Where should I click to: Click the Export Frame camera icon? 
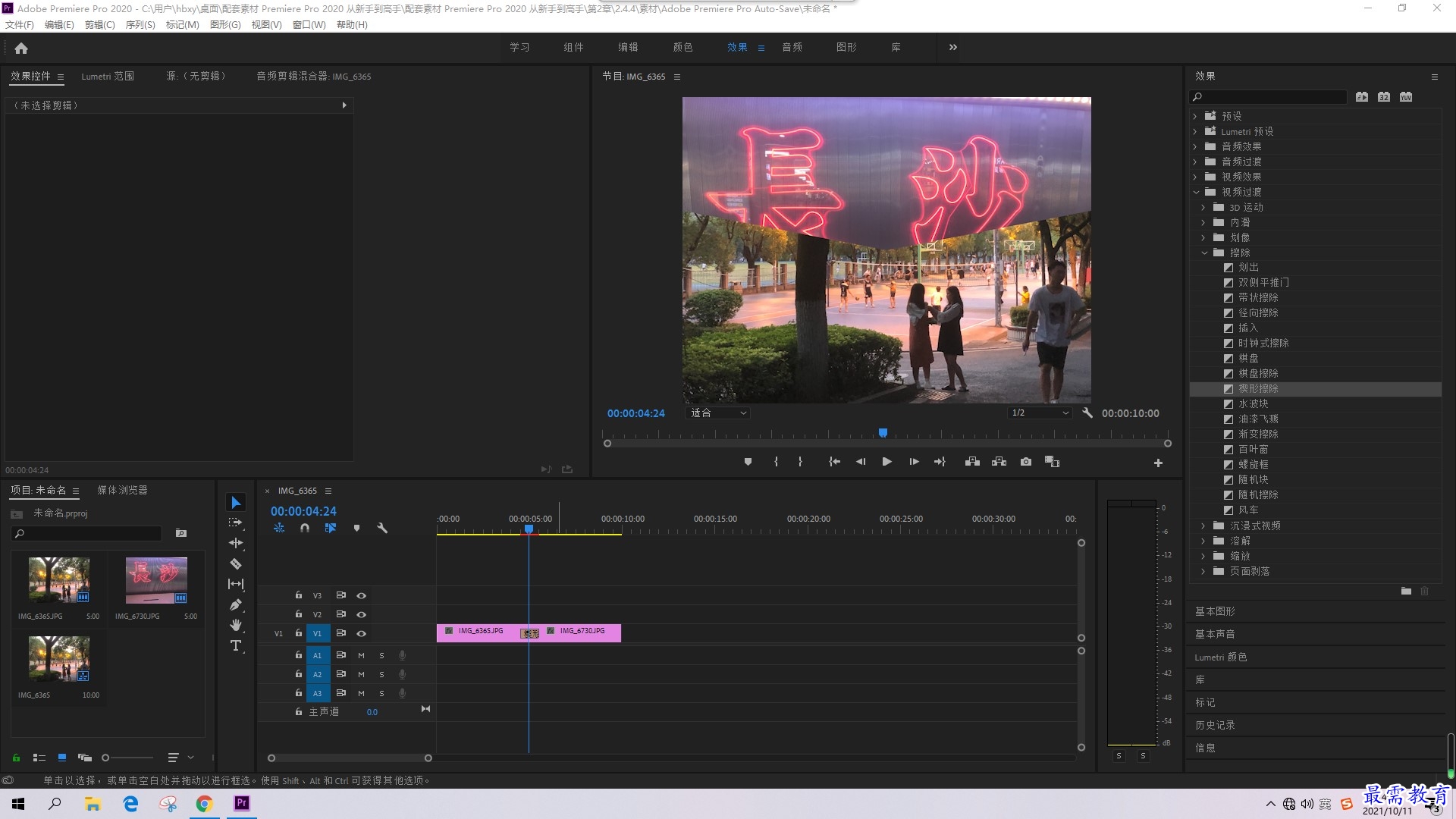point(1026,462)
